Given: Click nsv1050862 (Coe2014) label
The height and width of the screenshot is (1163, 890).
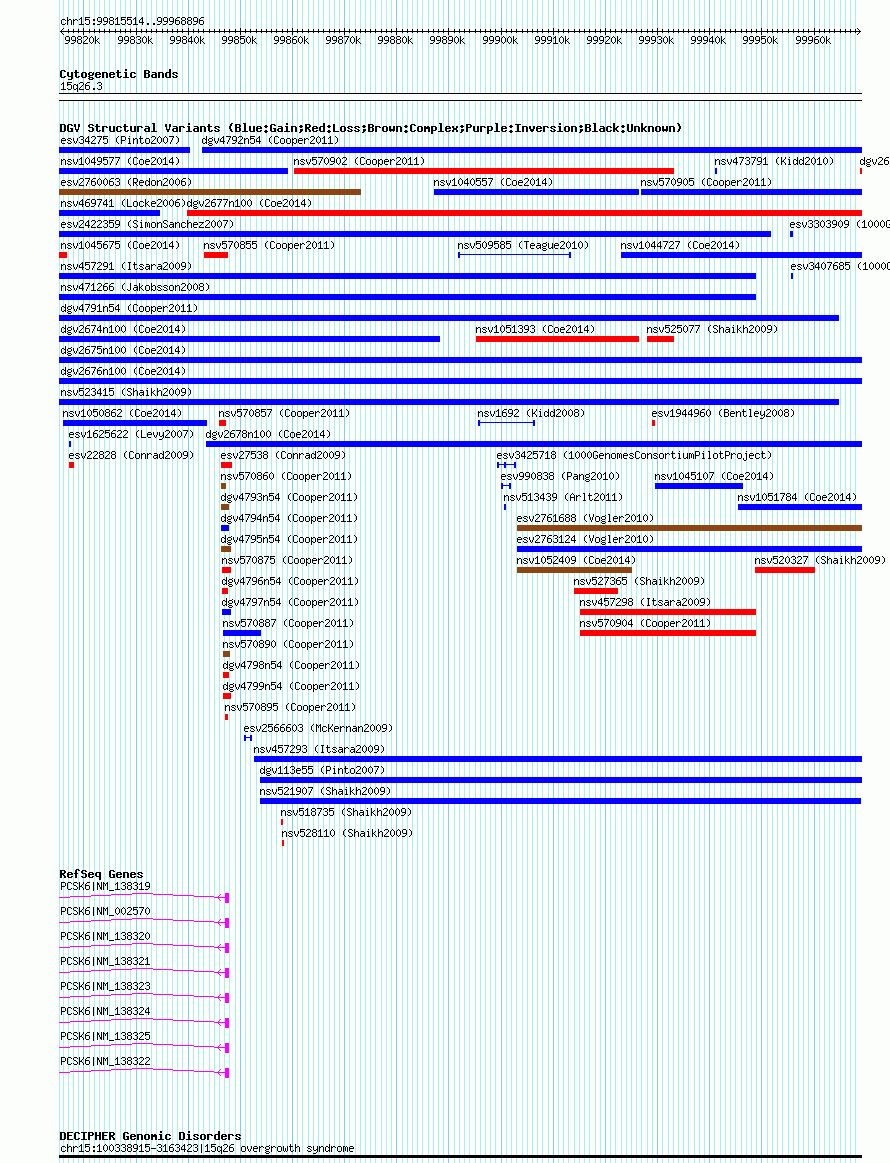Looking at the screenshot, I should pos(122,413).
